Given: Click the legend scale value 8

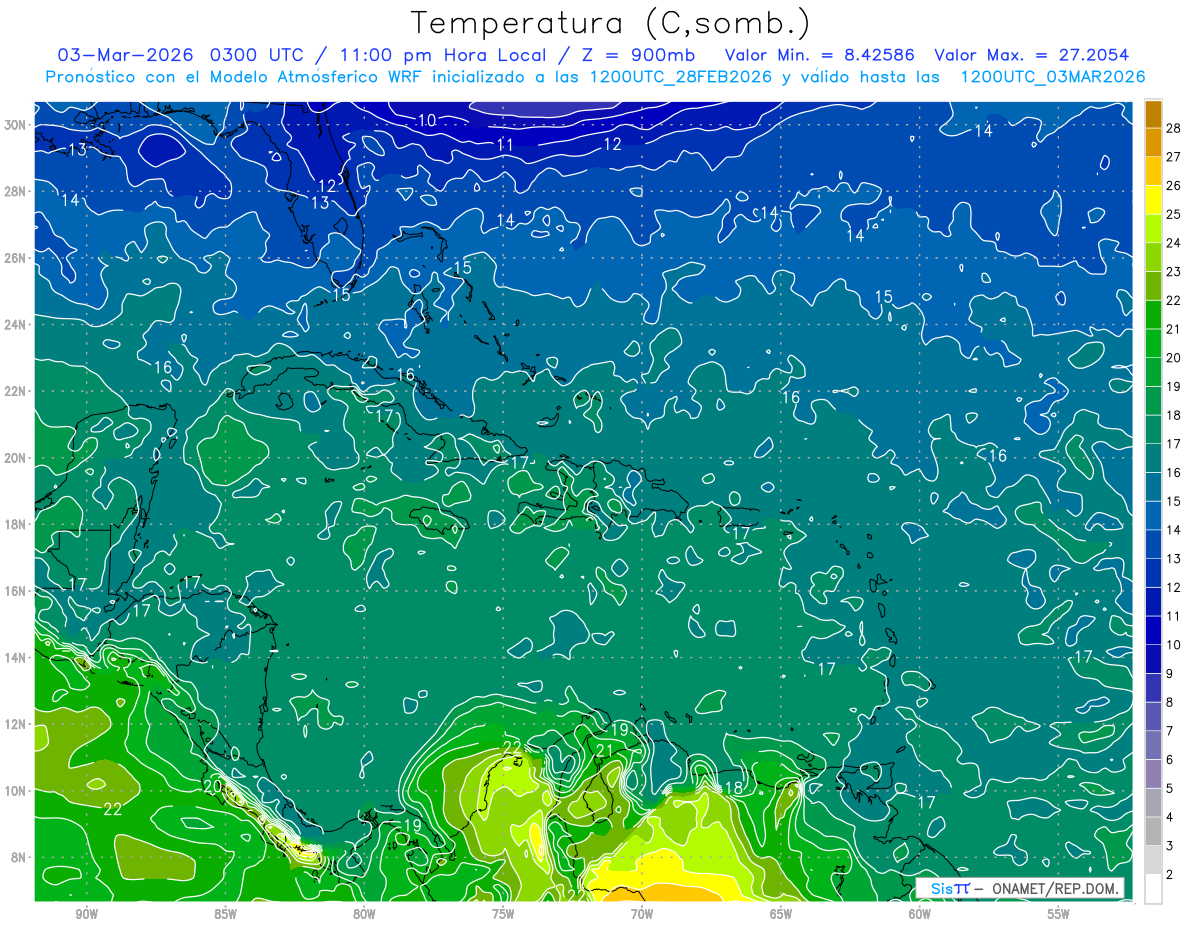Looking at the screenshot, I should 1171,702.
